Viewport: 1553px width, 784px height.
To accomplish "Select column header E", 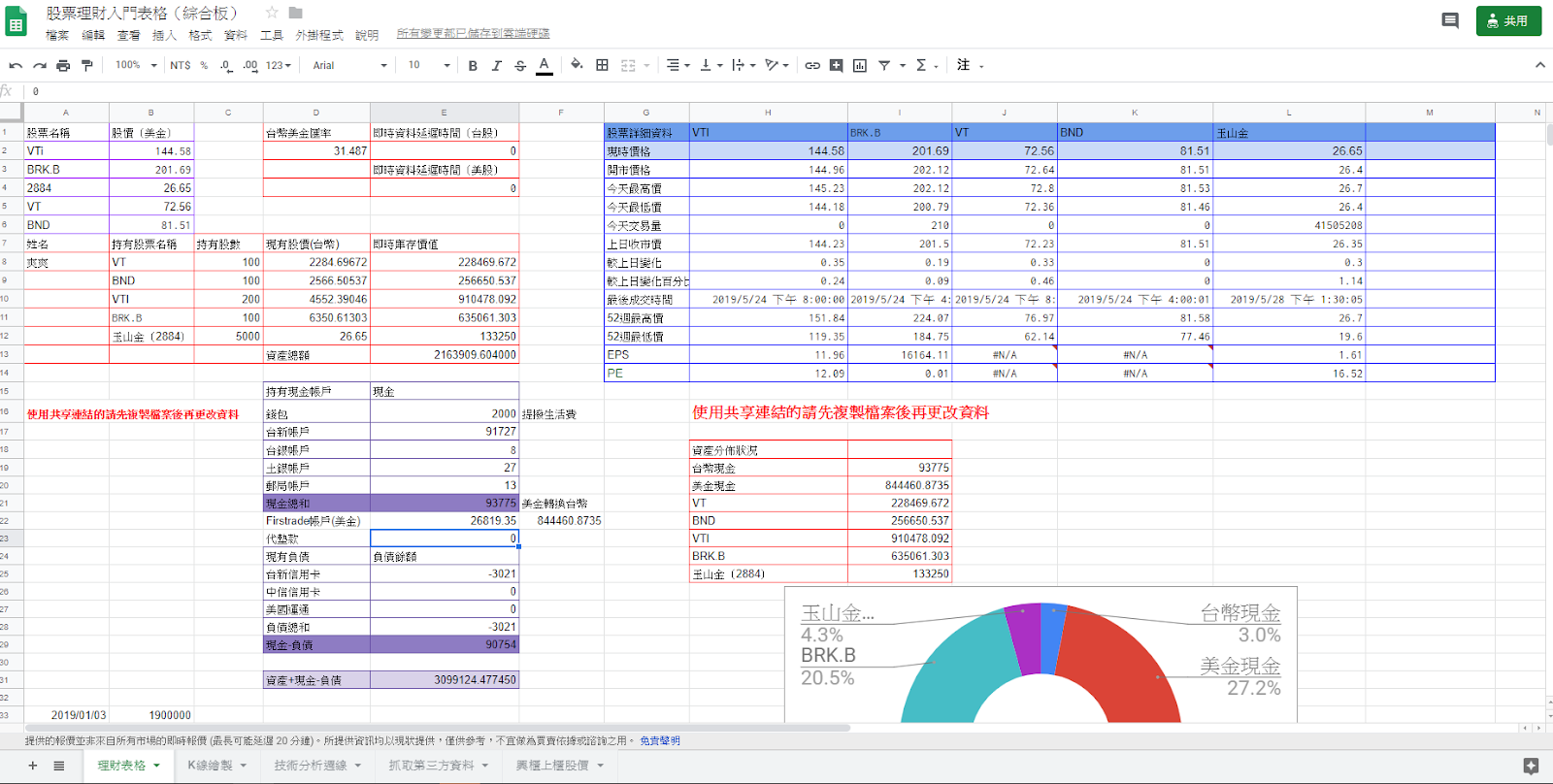I will click(x=444, y=113).
